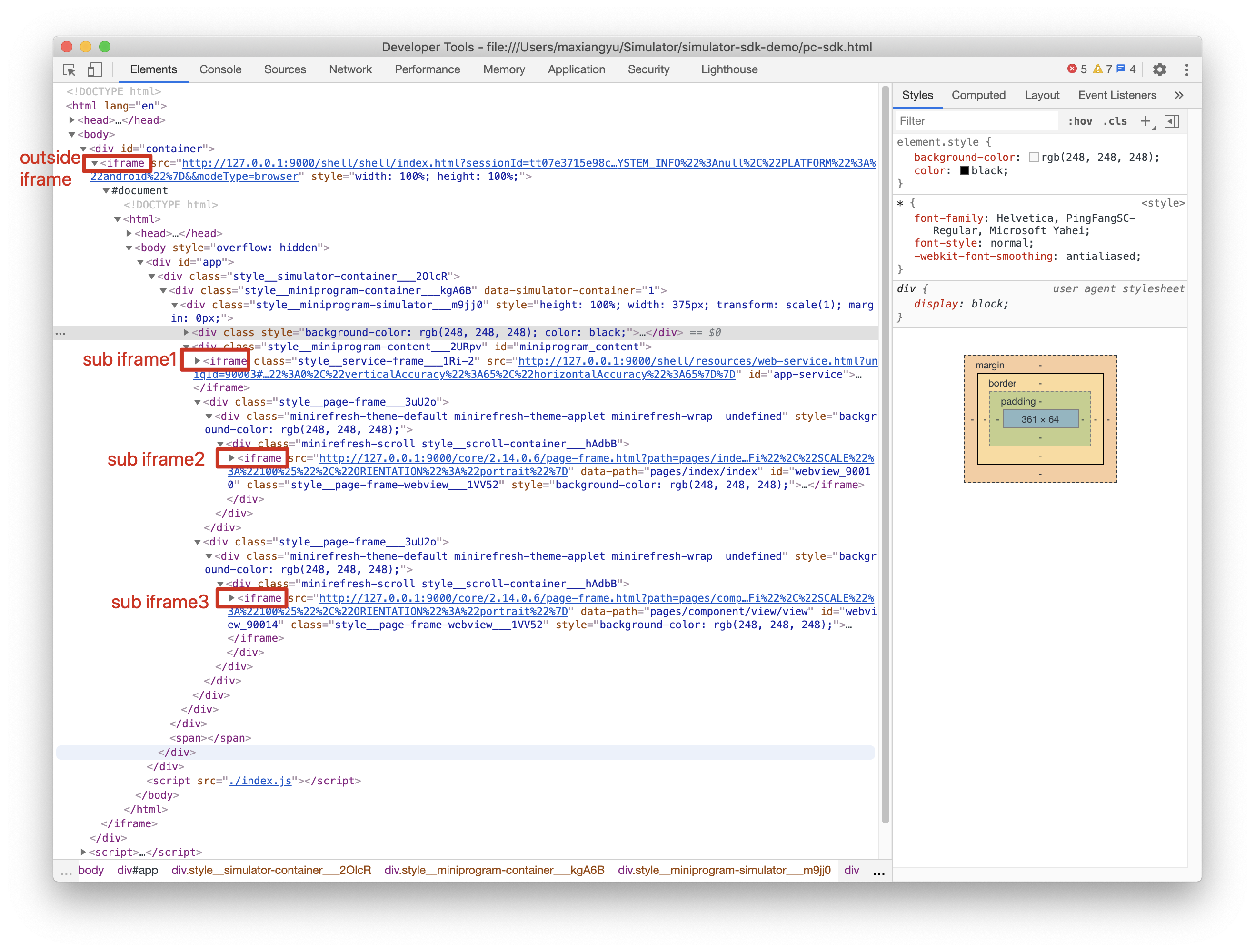Open the Console tab
Viewport: 1255px width, 952px height.
tap(220, 70)
